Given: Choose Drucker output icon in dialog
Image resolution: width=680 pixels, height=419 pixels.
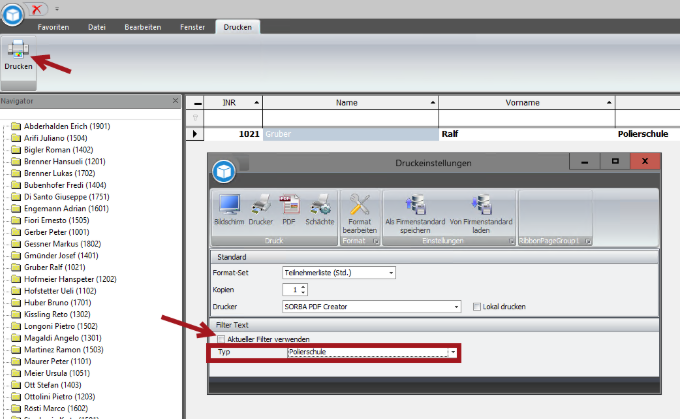Looking at the screenshot, I should point(261,208).
